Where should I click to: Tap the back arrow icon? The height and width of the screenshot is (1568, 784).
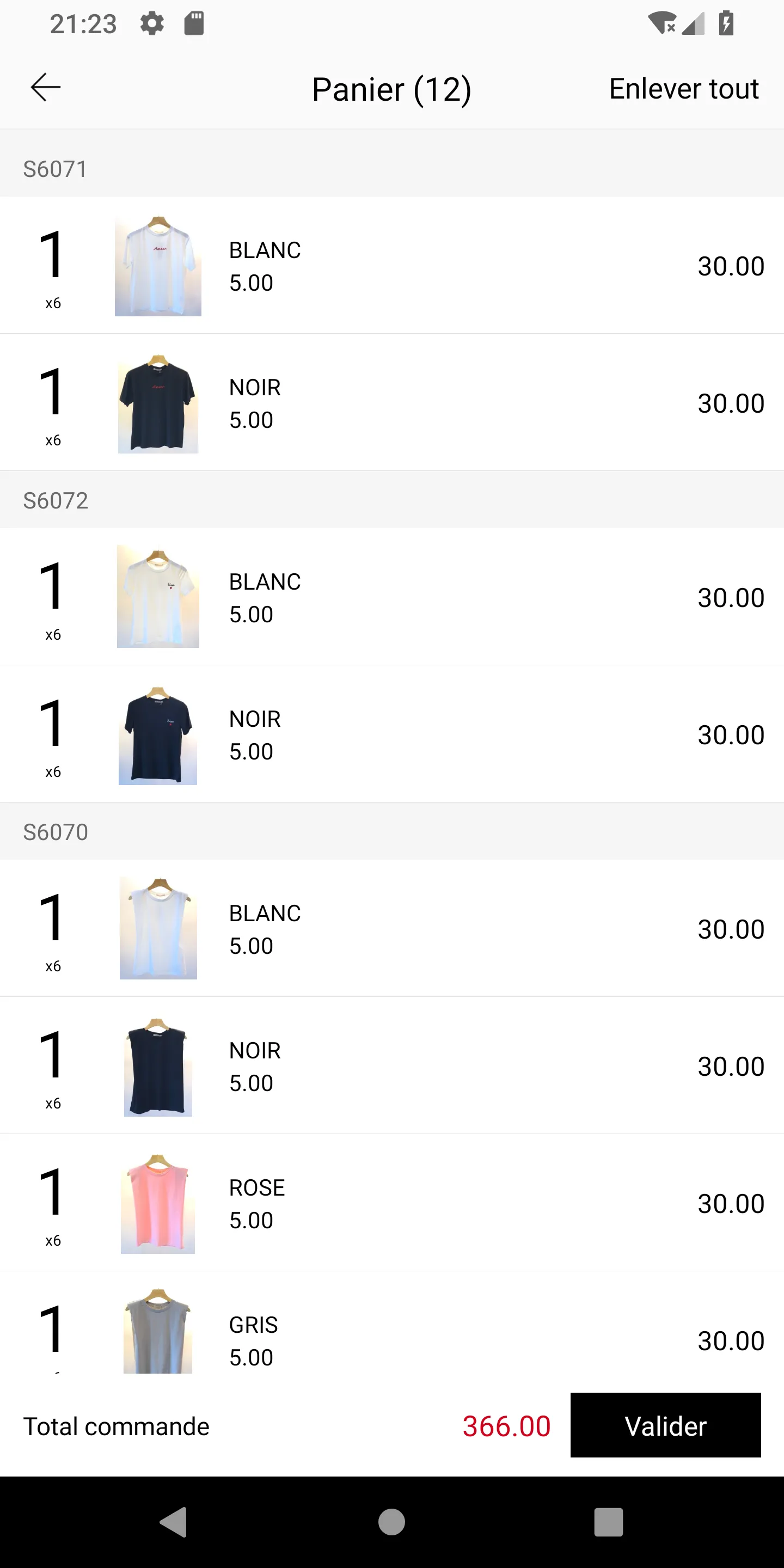[x=46, y=88]
